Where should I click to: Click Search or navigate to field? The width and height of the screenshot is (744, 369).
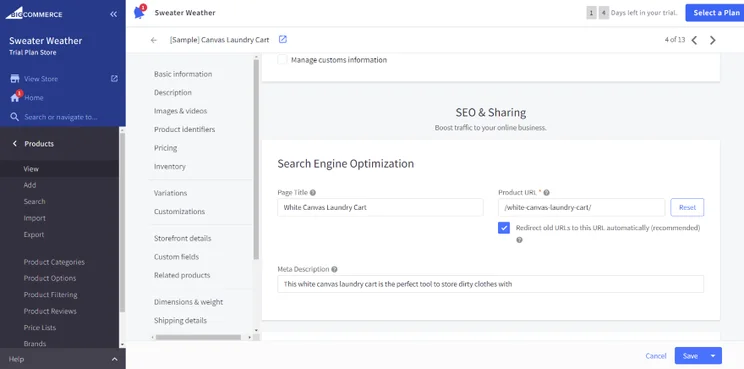click(x=61, y=117)
